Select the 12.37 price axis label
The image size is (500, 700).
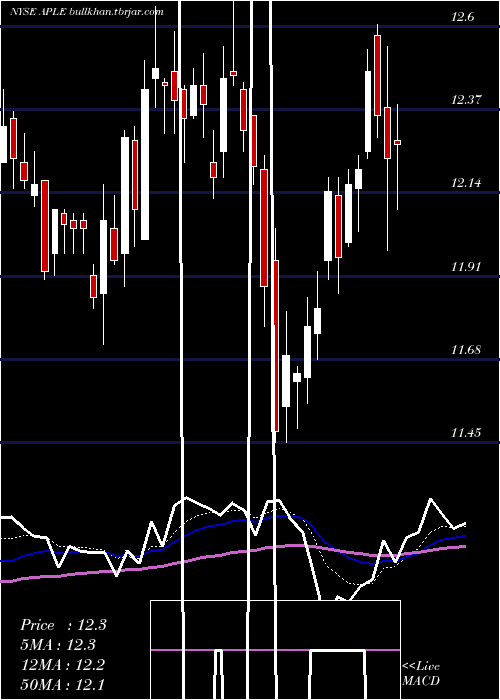coord(466,100)
